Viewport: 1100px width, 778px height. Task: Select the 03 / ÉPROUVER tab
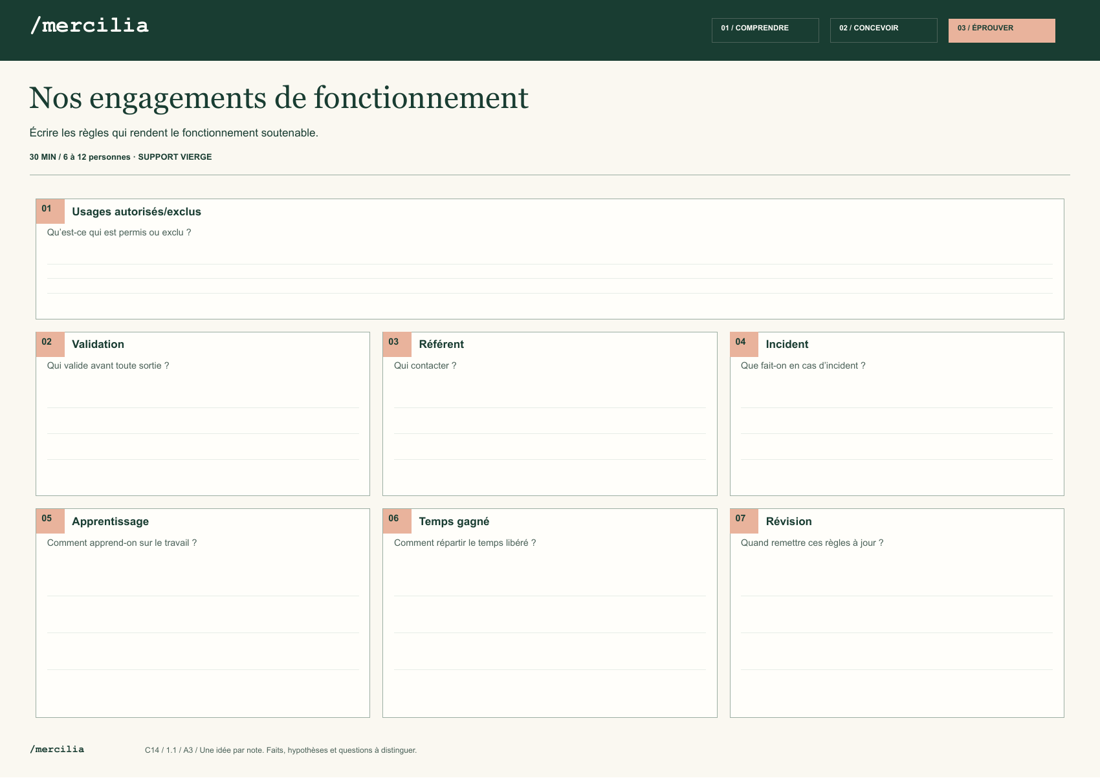(x=1001, y=30)
